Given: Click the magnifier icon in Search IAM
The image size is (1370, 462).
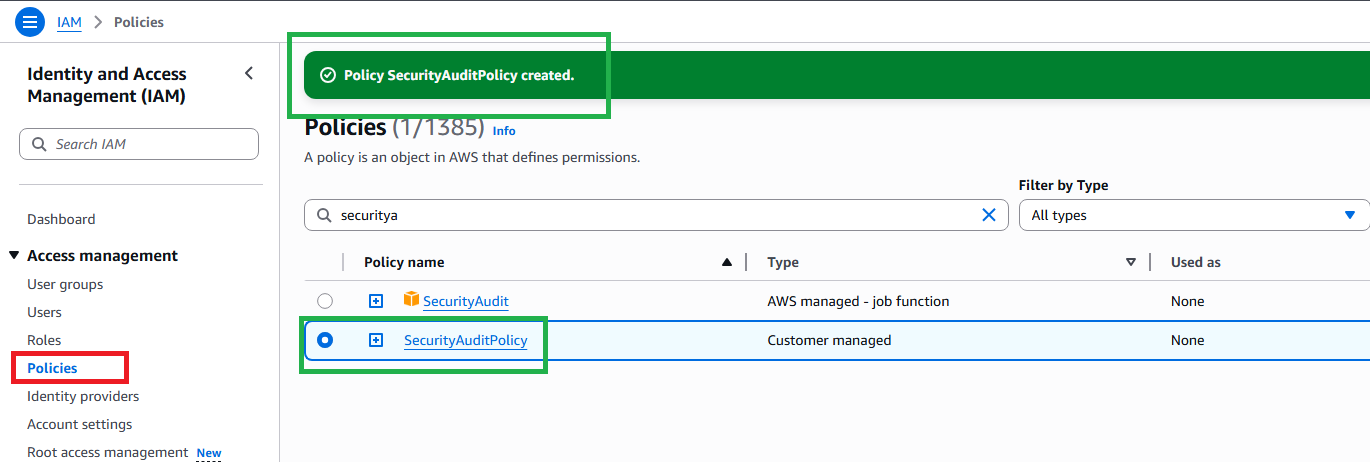Looking at the screenshot, I should point(39,144).
